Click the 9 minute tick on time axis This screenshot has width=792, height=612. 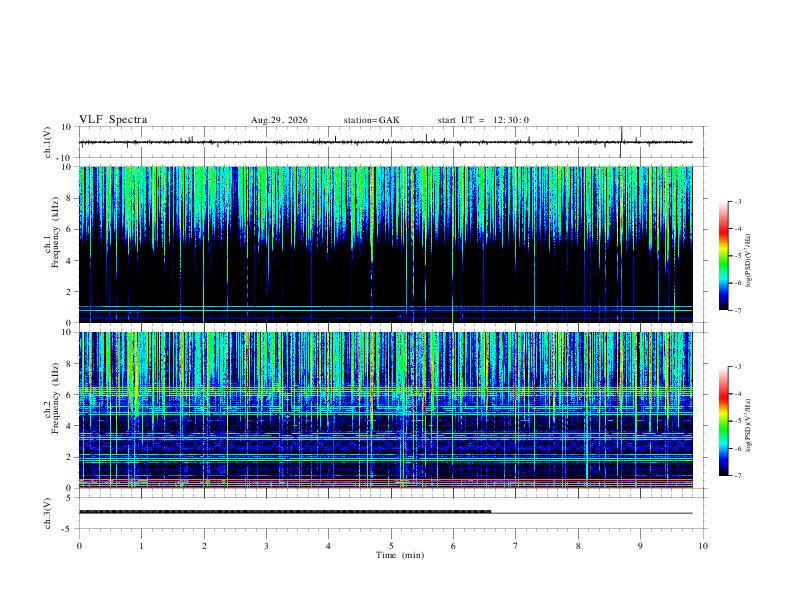(x=640, y=546)
